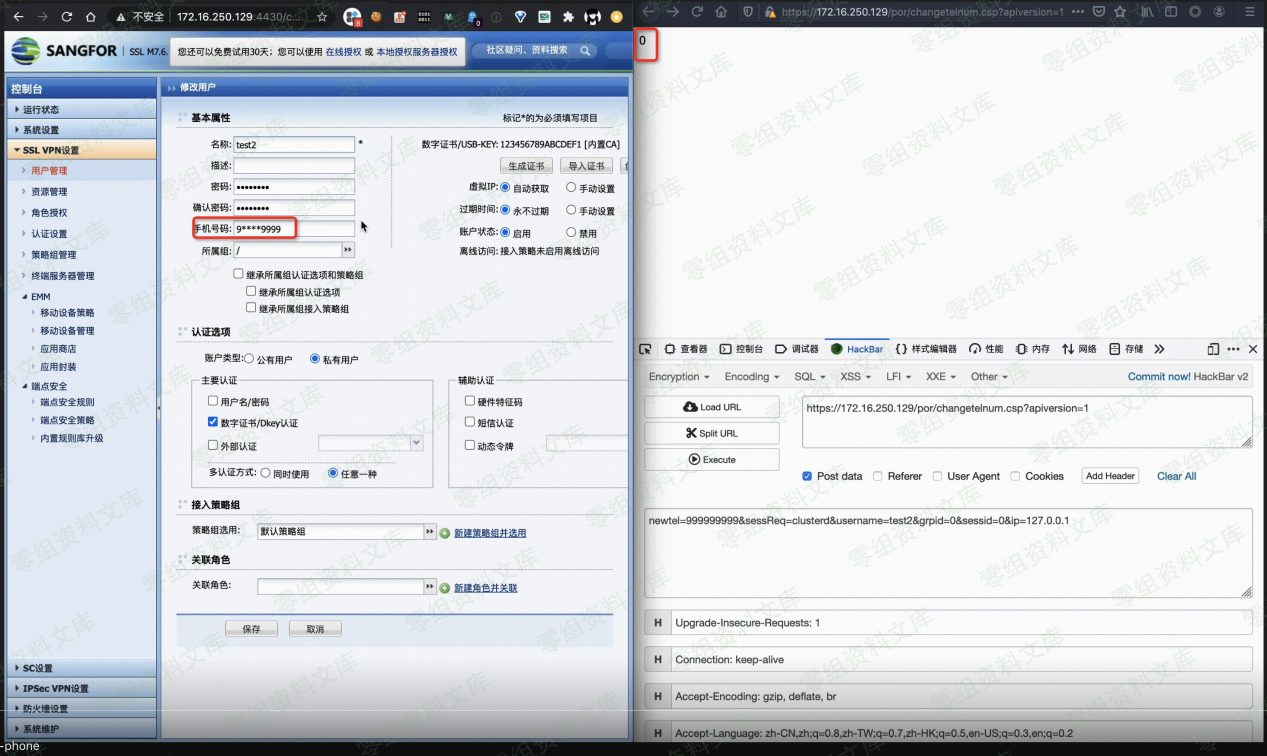This screenshot has width=1267, height=756.
Task: Click the 手机号码 phone number field
Action: point(294,229)
